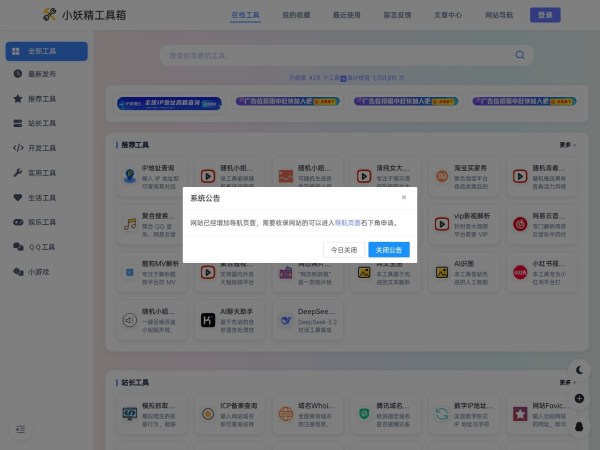Viewport: 600px width, 450px height.
Task: Select 推荐工具 star icon in sidebar
Action: 18,99
